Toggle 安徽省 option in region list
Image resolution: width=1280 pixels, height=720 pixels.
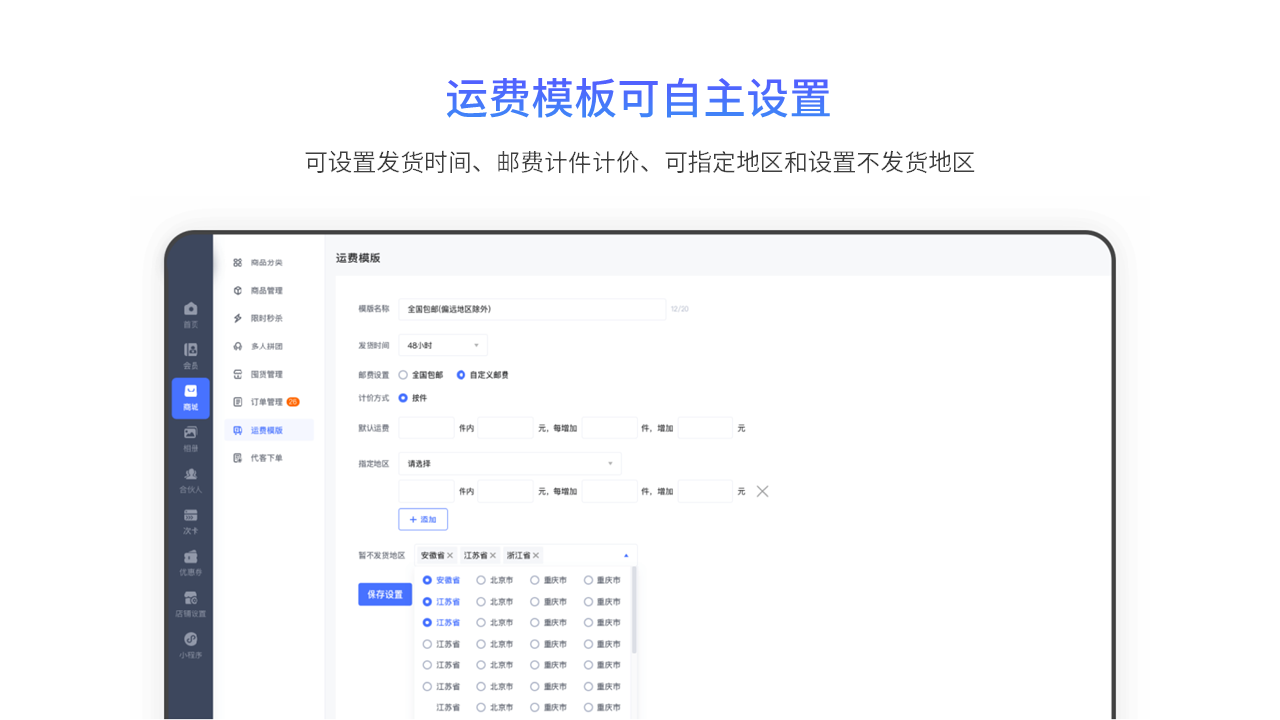pos(441,580)
